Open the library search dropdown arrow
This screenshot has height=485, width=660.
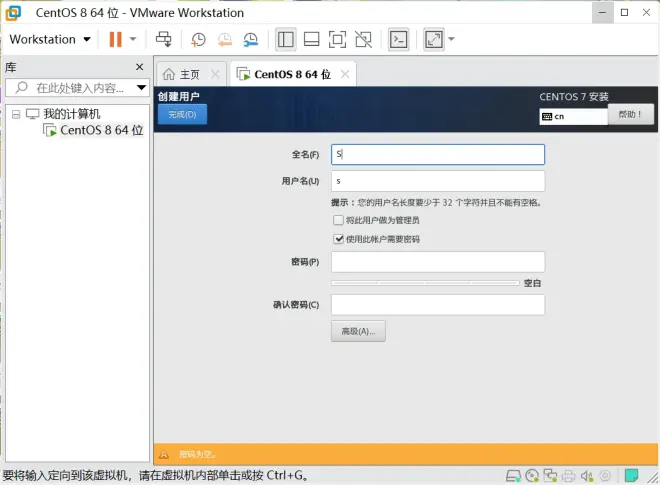(x=141, y=88)
